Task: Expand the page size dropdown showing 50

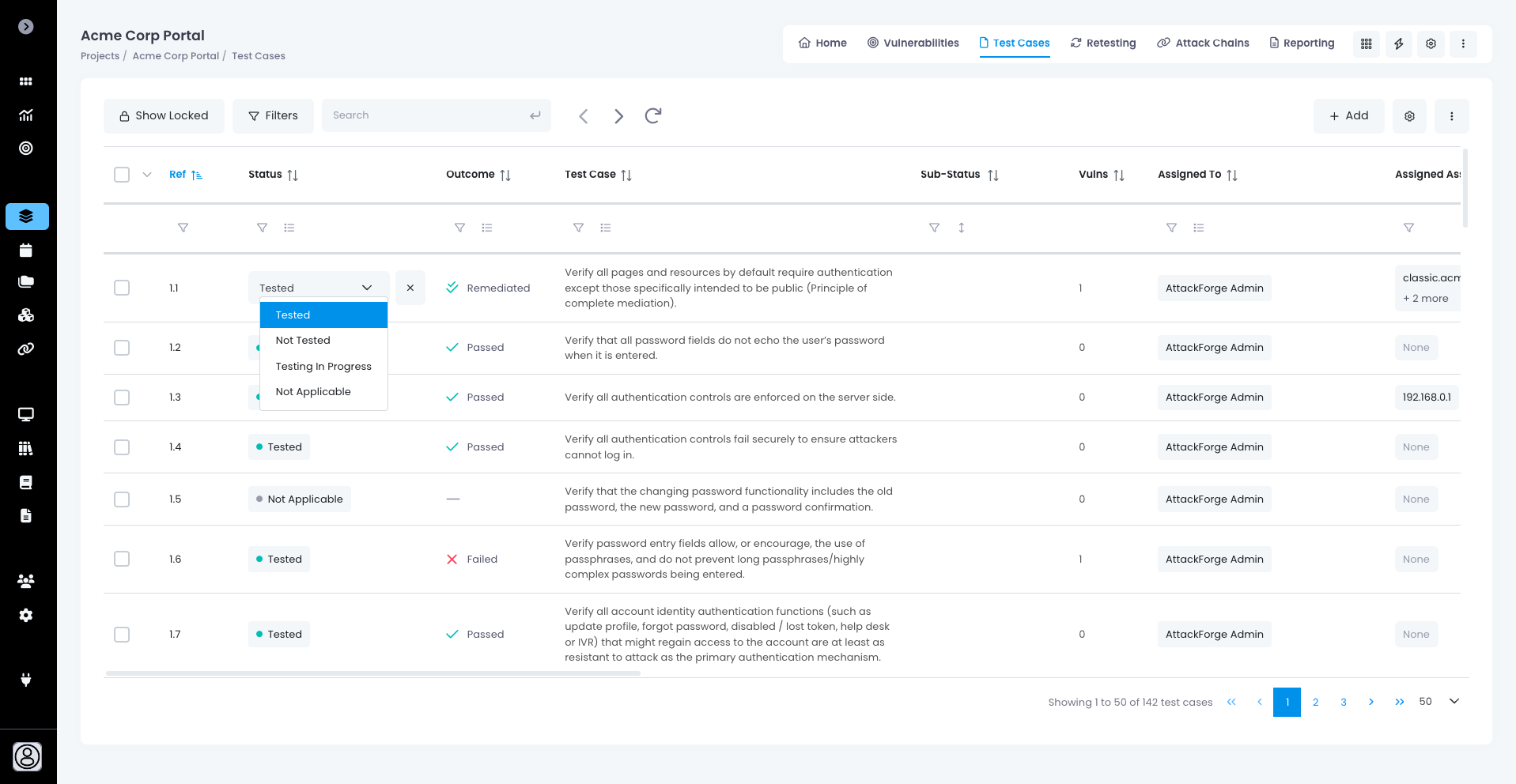Action: point(1454,702)
